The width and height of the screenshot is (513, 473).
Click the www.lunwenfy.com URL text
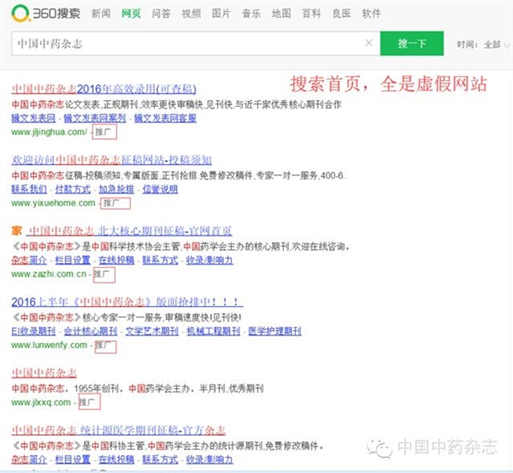(x=49, y=345)
